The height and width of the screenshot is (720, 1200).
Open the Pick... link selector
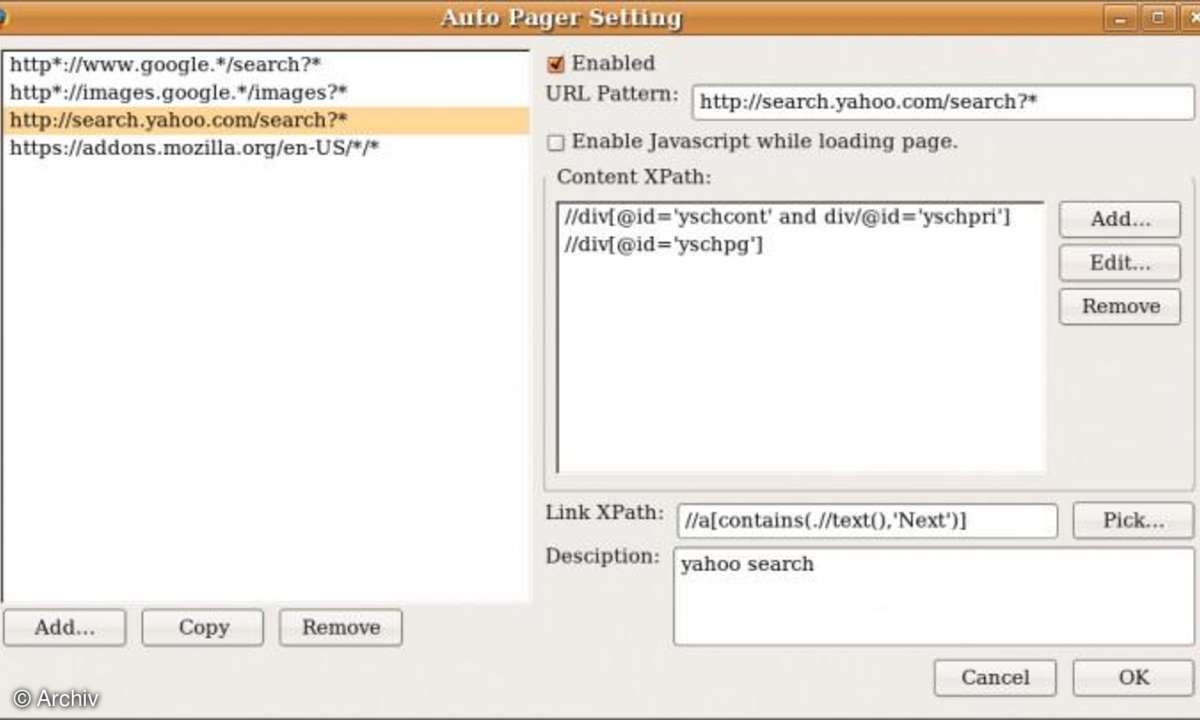click(x=1133, y=521)
